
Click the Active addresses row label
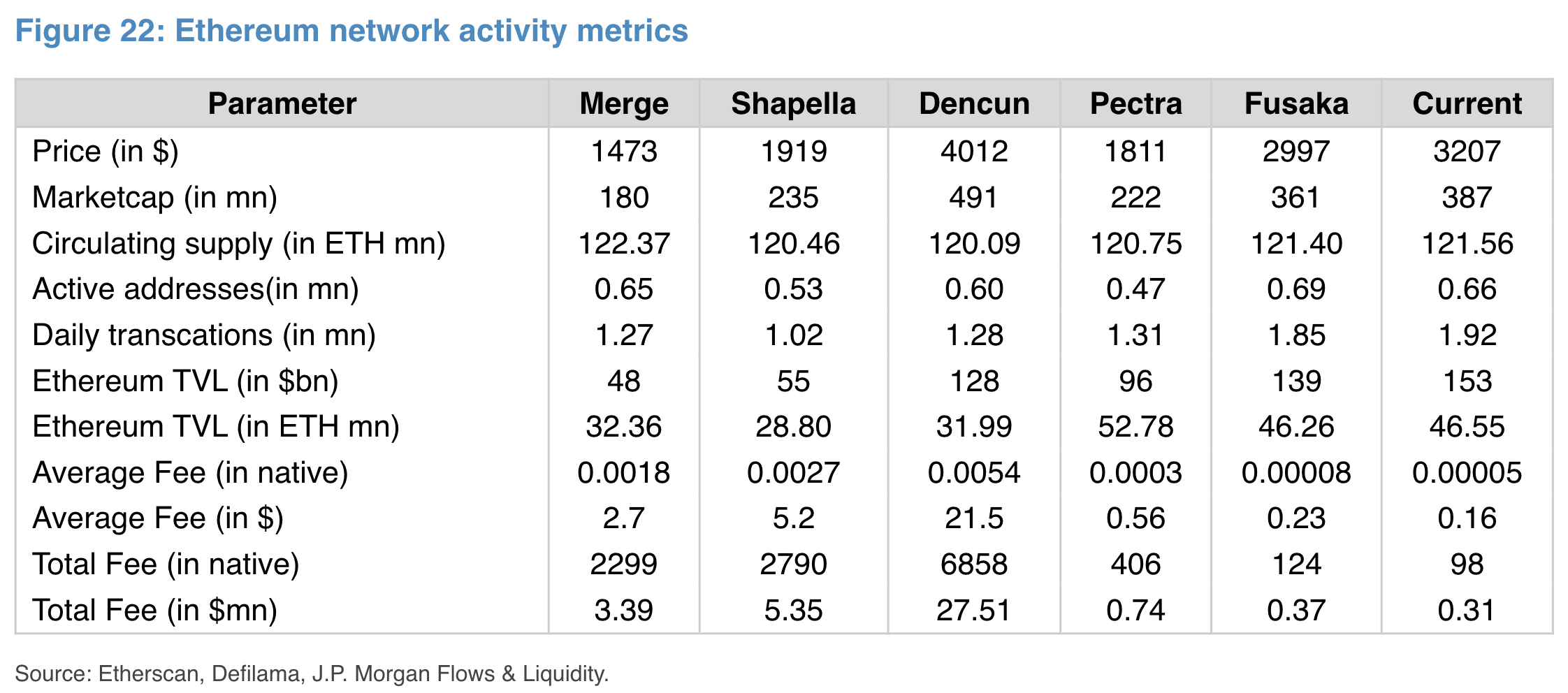coord(196,289)
